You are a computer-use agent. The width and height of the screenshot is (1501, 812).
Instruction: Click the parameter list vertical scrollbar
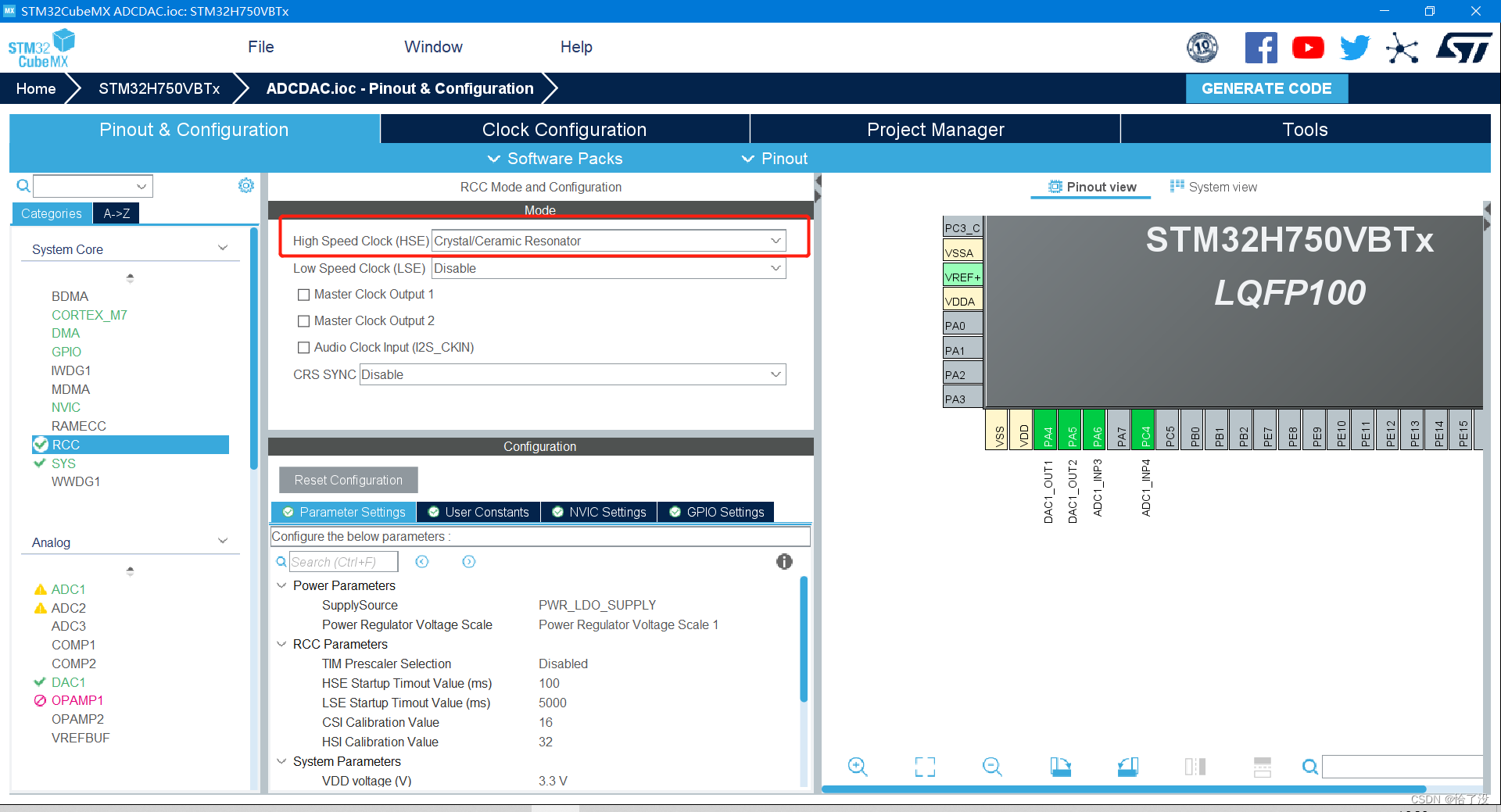804,639
